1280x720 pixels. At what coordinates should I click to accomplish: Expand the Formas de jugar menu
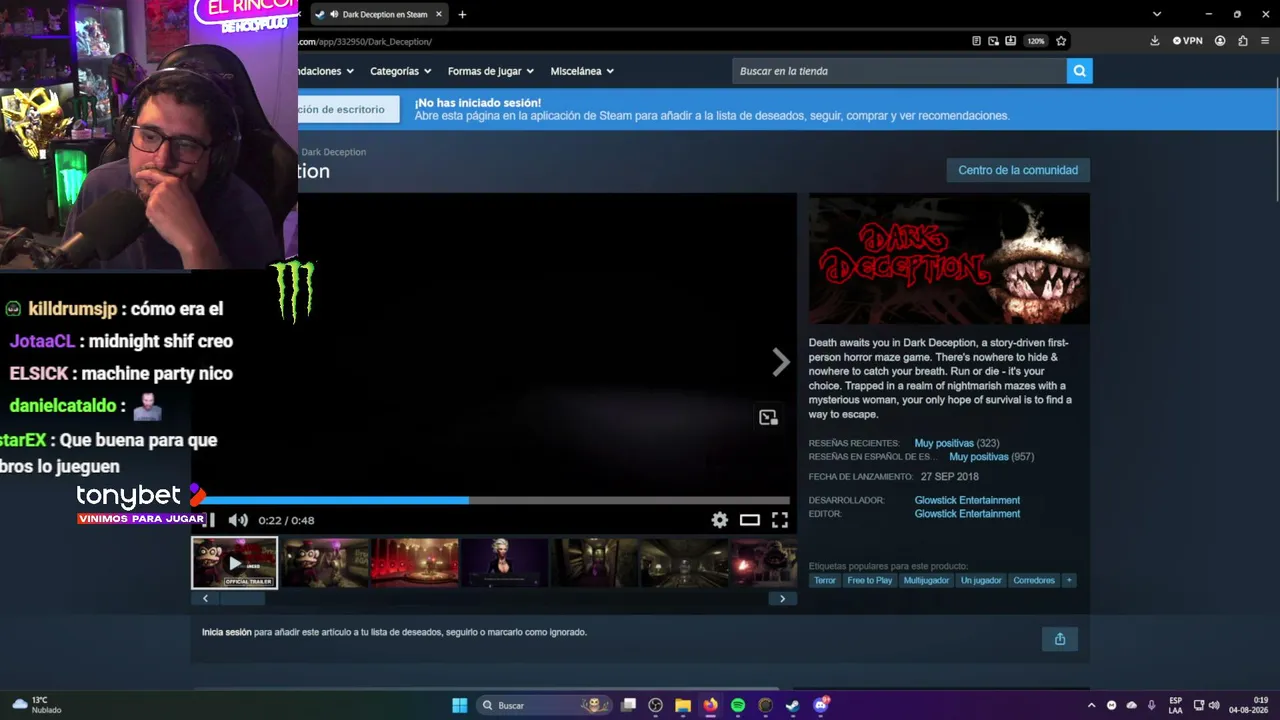coord(491,71)
